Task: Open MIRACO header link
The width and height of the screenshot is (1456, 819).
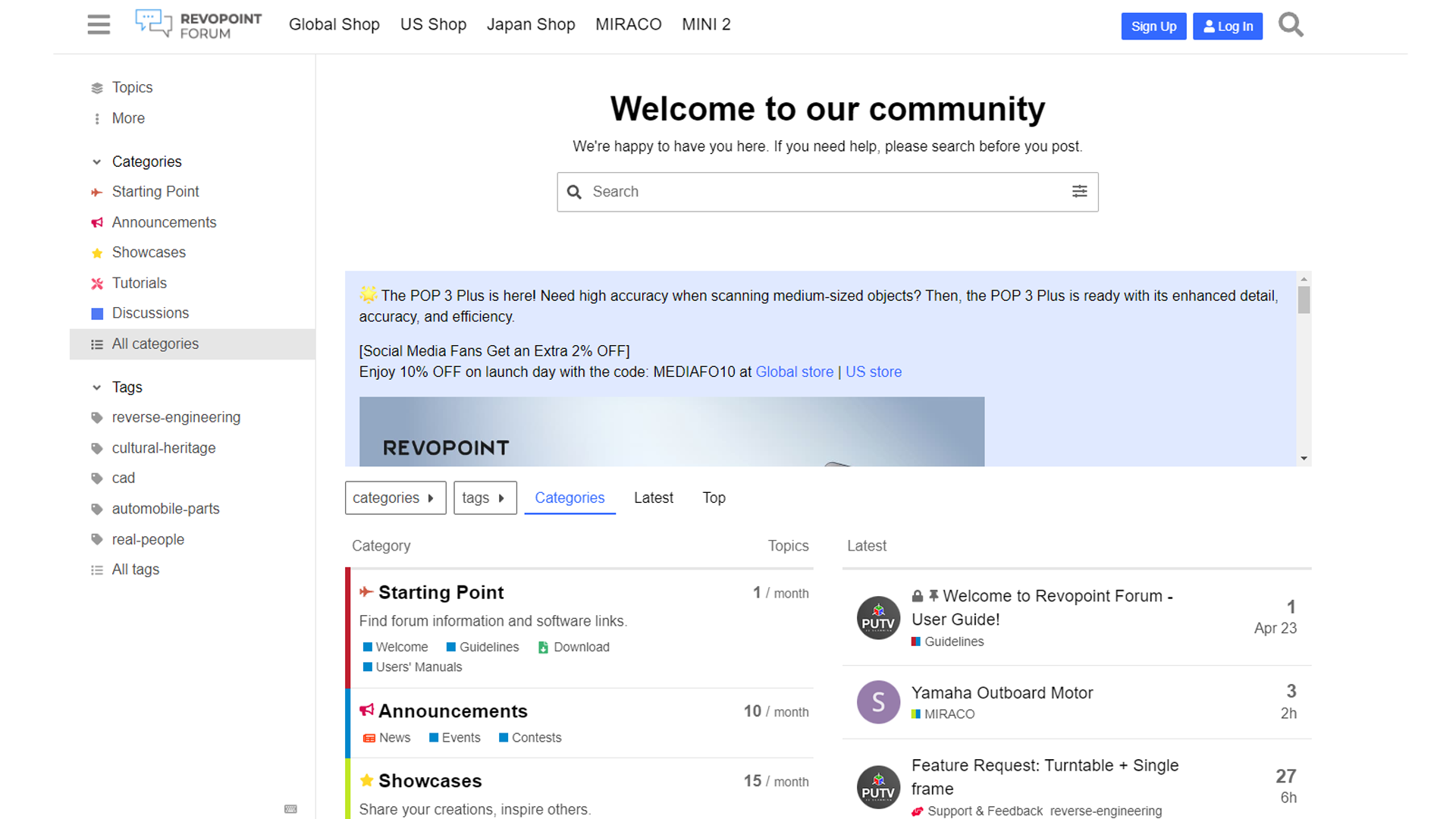Action: click(x=628, y=25)
